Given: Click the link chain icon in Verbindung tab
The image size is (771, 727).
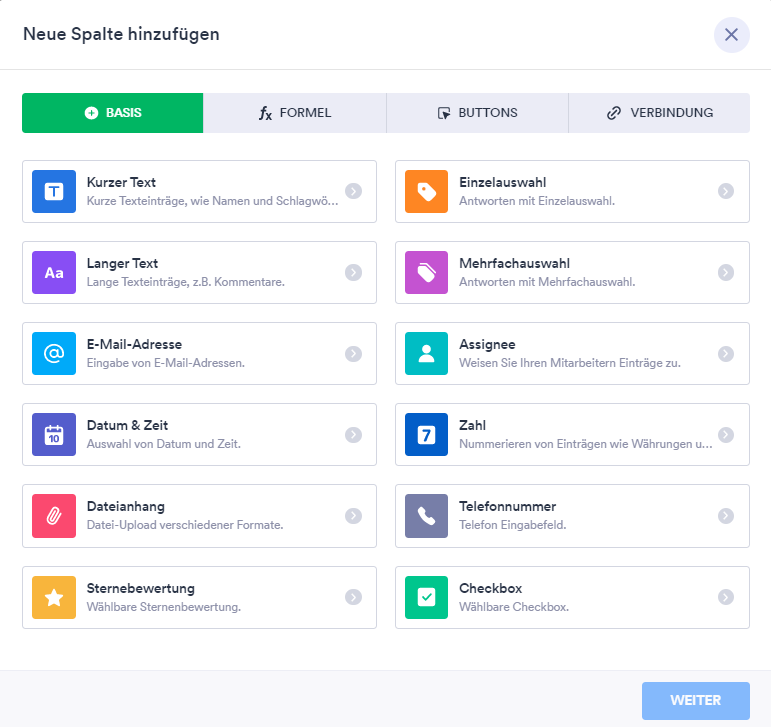Looking at the screenshot, I should (614, 113).
